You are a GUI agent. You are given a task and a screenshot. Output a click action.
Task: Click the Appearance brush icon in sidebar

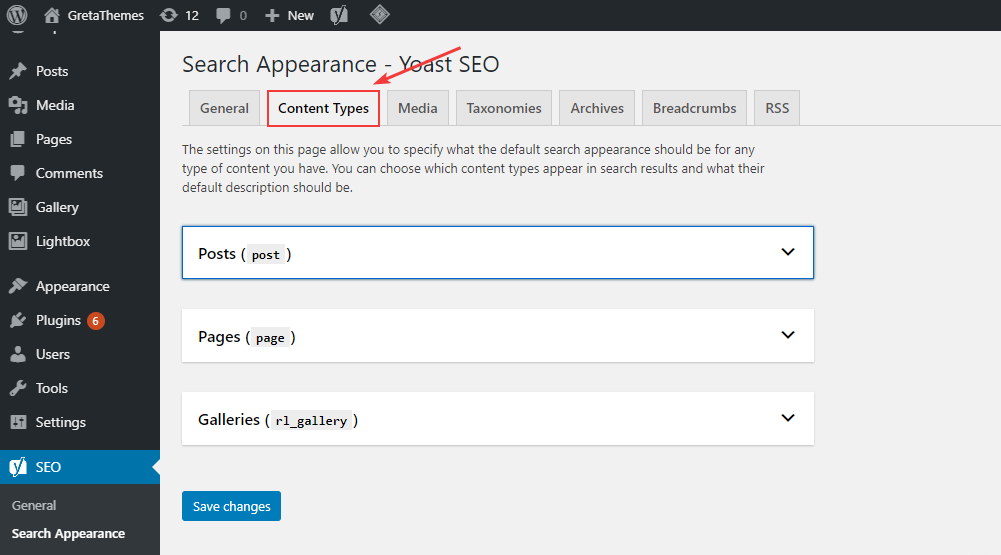tap(18, 285)
